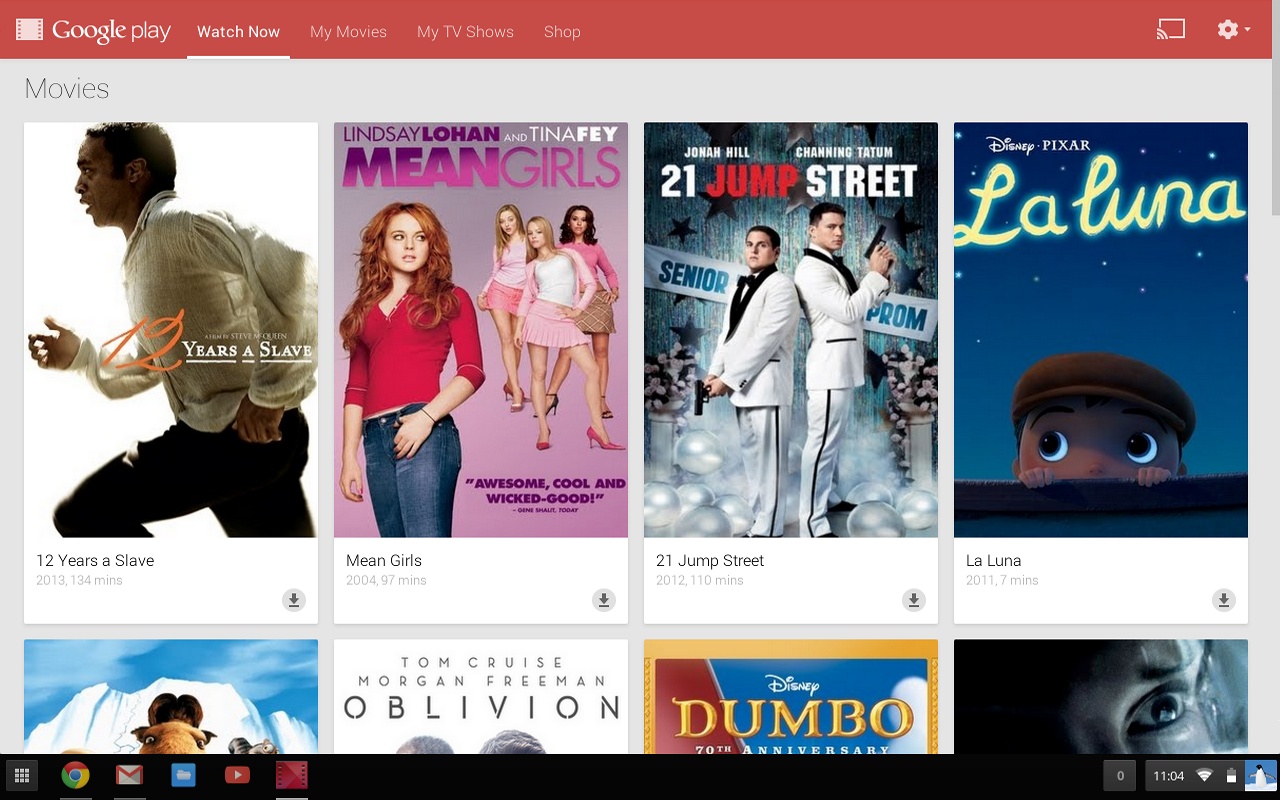Viewport: 1280px width, 800px height.
Task: Open the Files app in shelf
Action: pyautogui.click(x=183, y=776)
